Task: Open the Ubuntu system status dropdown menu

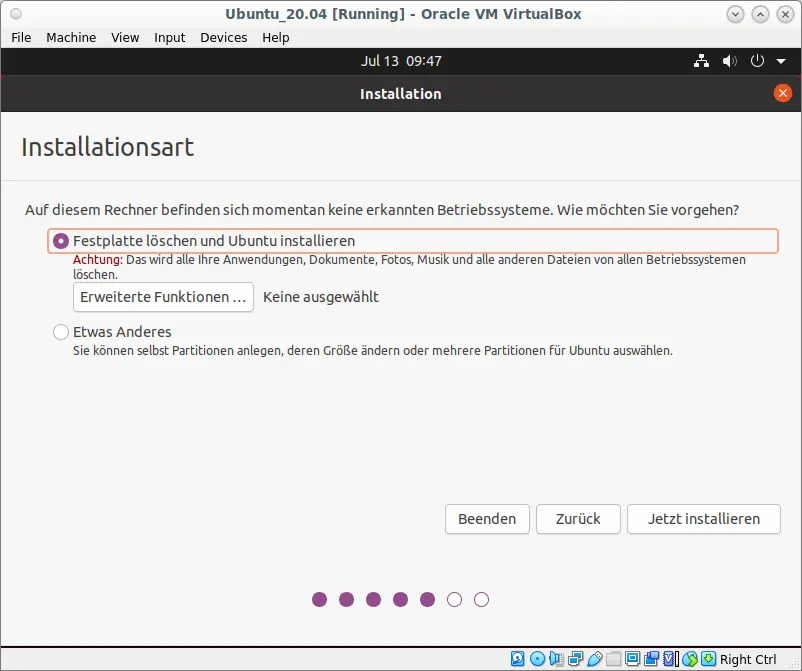Action: pos(781,61)
